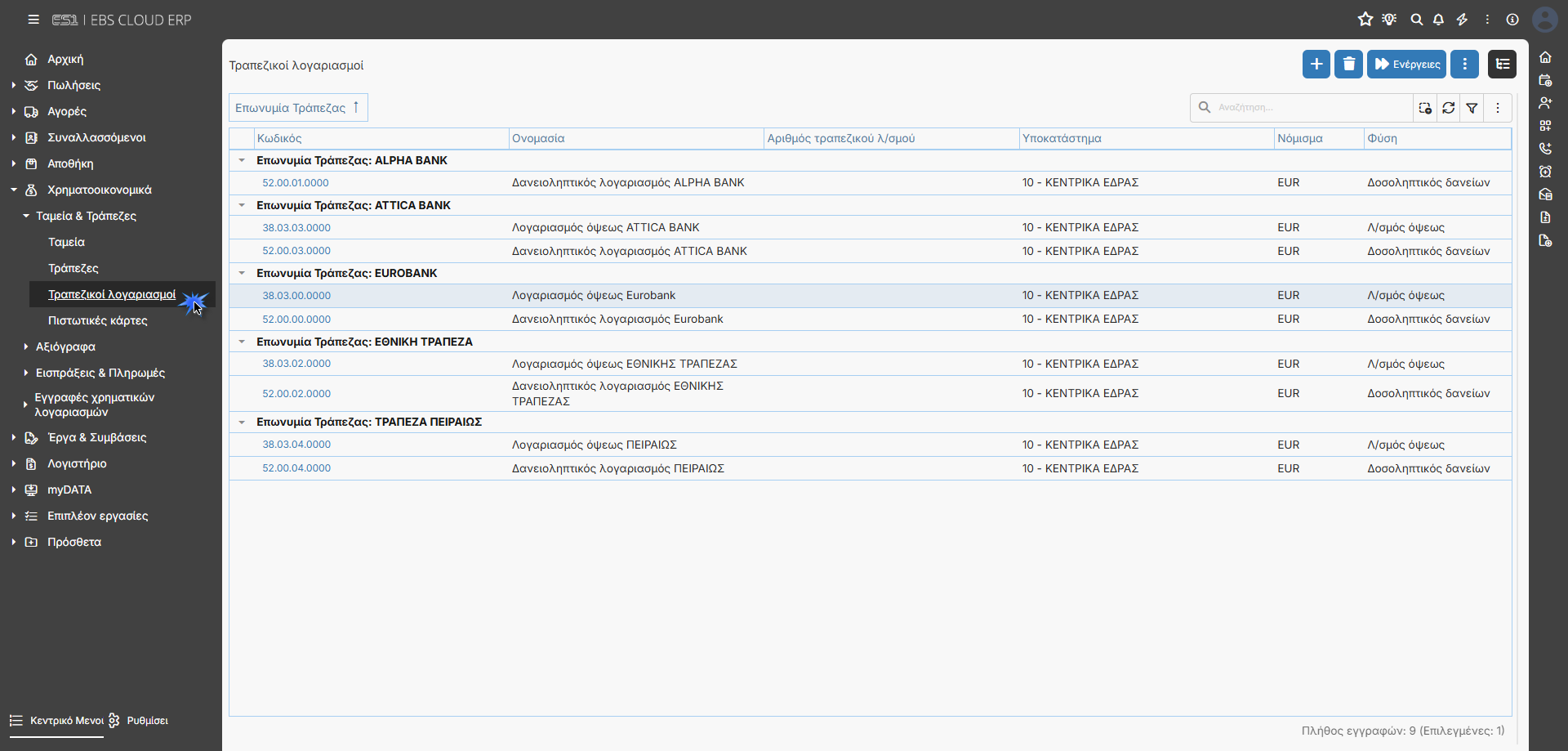1568x751 pixels.
Task: Open the filter funnel icon
Action: point(1472,108)
